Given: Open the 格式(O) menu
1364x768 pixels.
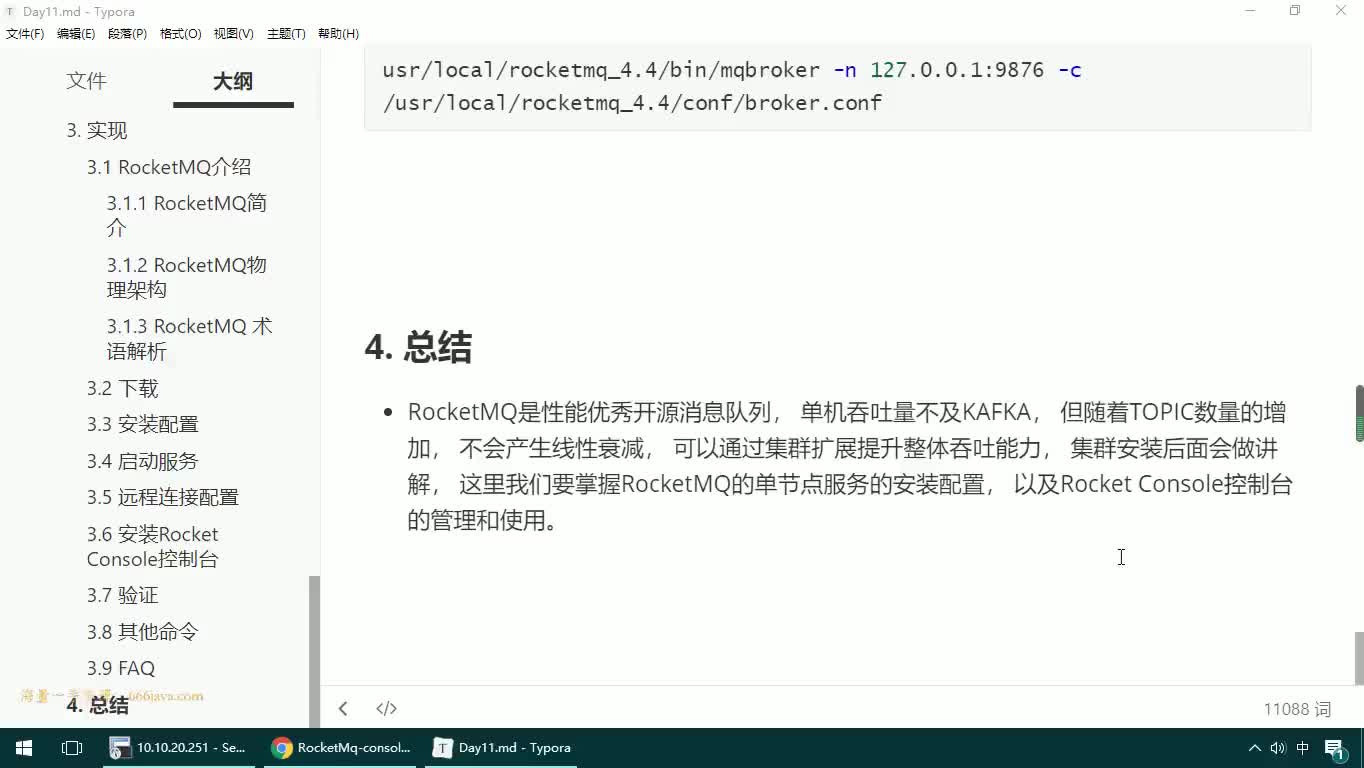Looking at the screenshot, I should 180,34.
